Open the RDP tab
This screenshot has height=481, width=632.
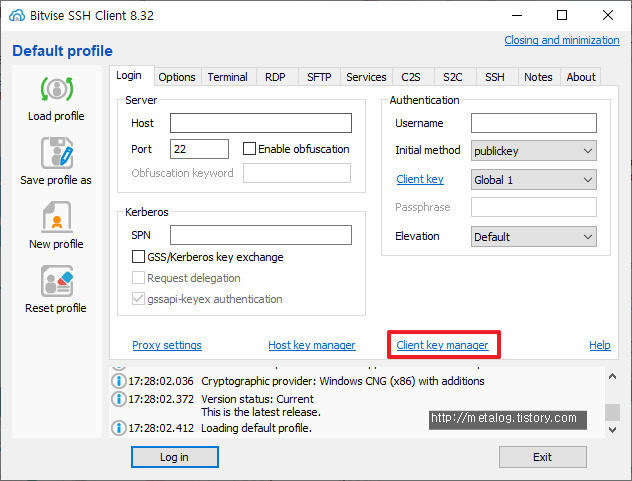275,77
